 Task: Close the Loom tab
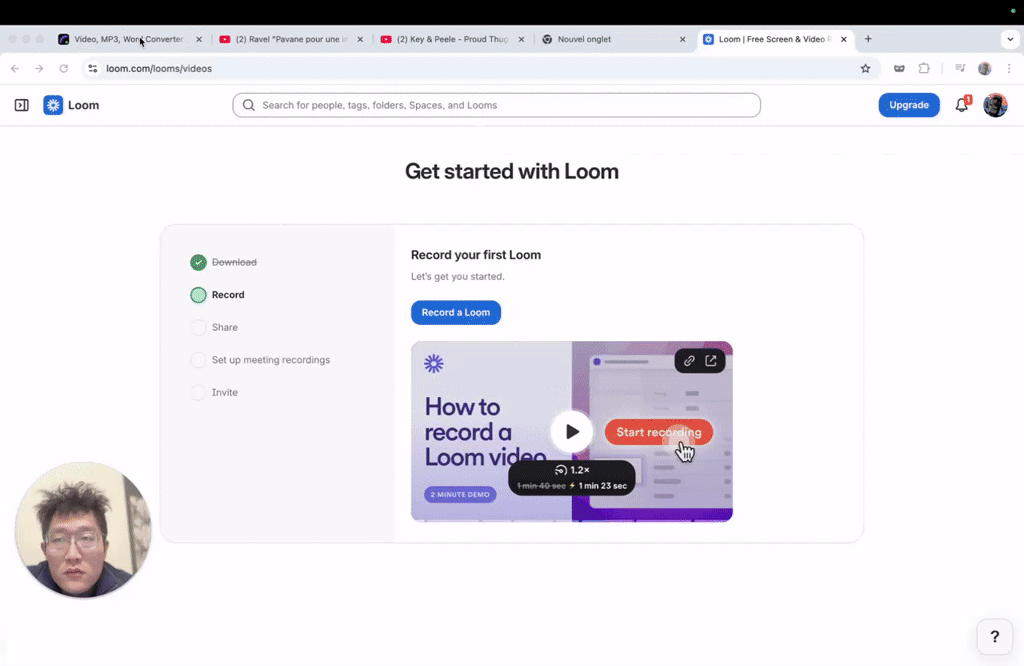coord(844,39)
